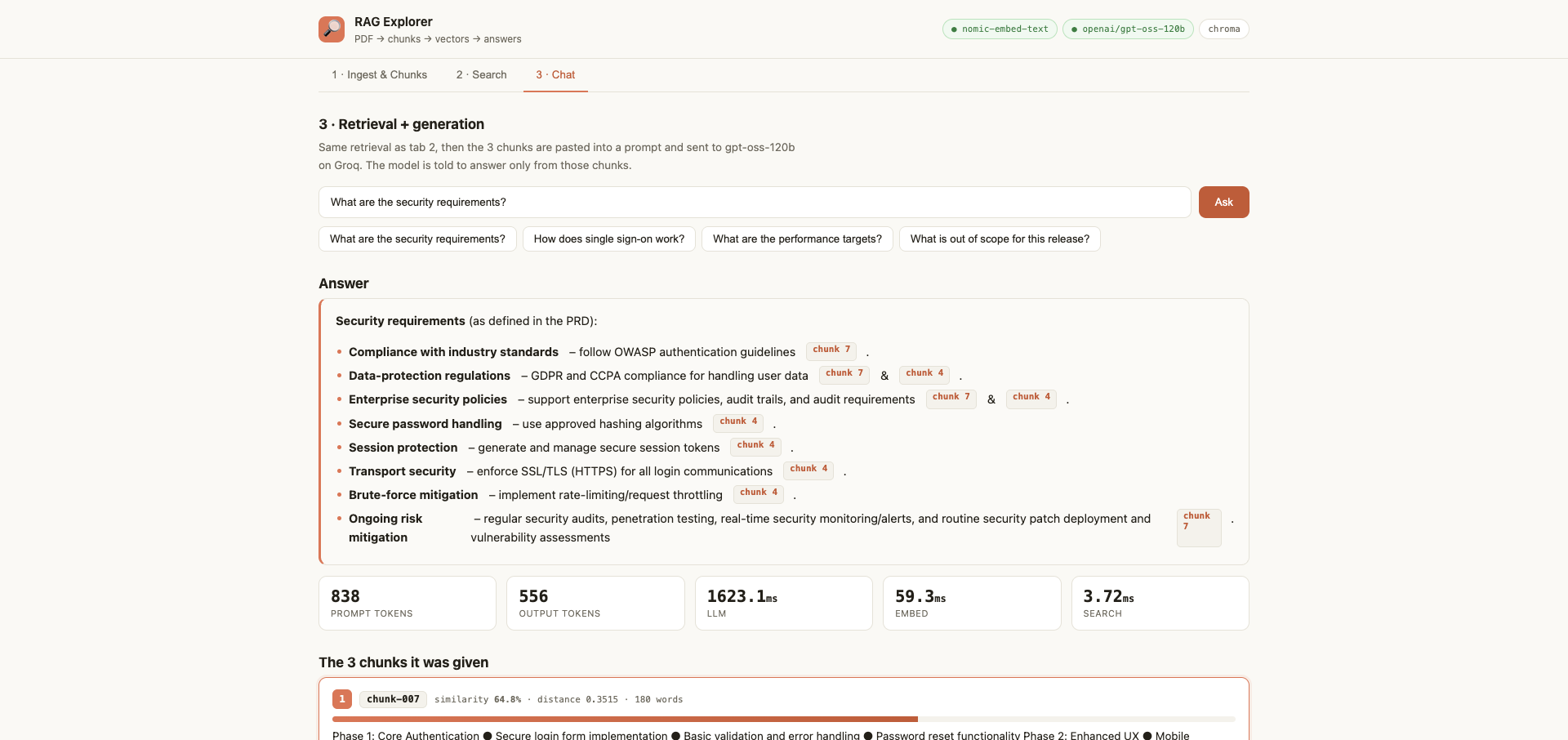Image resolution: width=1568 pixels, height=740 pixels.
Task: Click the nomic-embed-text status badge
Action: pyautogui.click(x=1000, y=29)
